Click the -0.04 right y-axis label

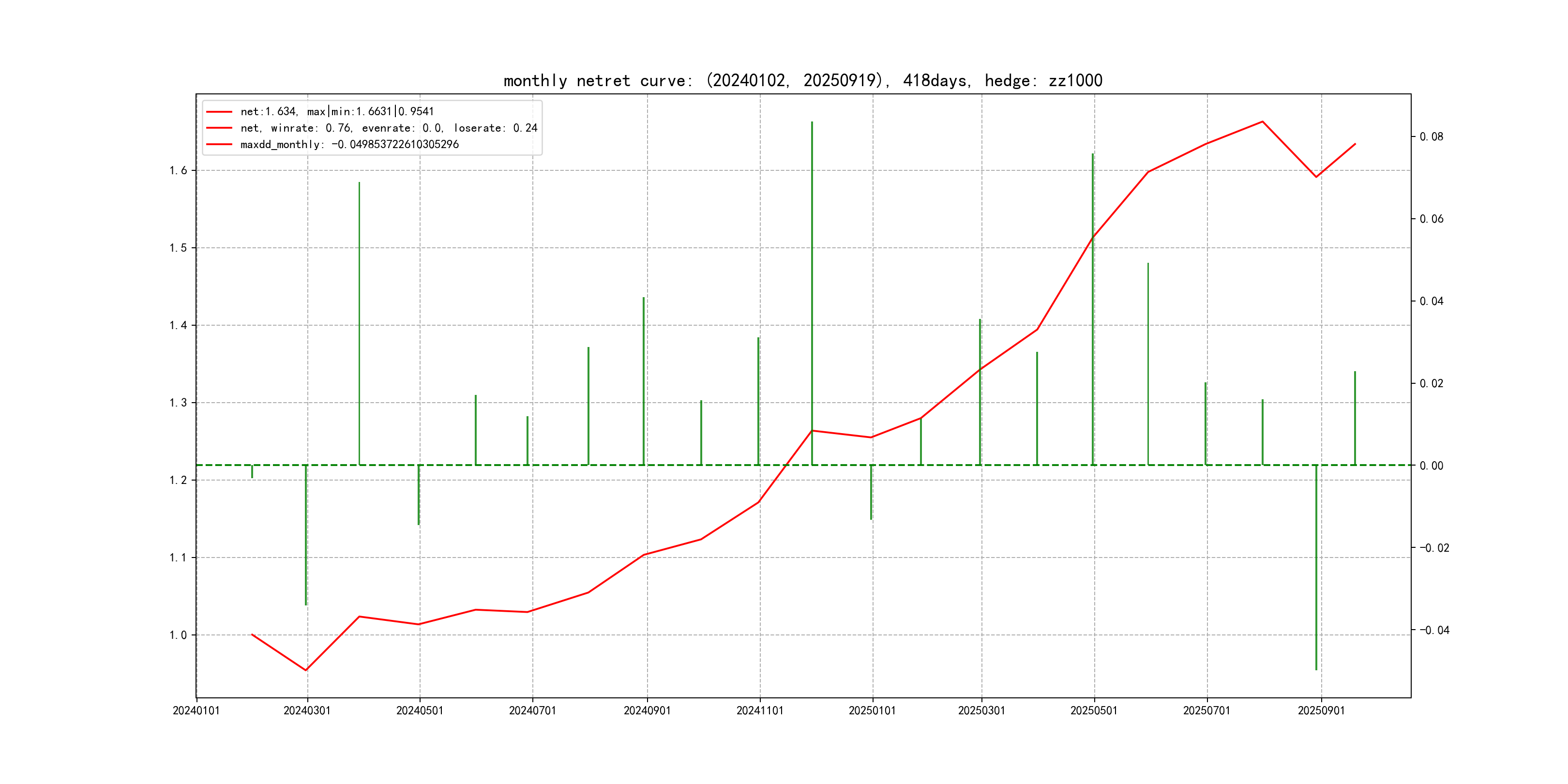pos(1434,630)
